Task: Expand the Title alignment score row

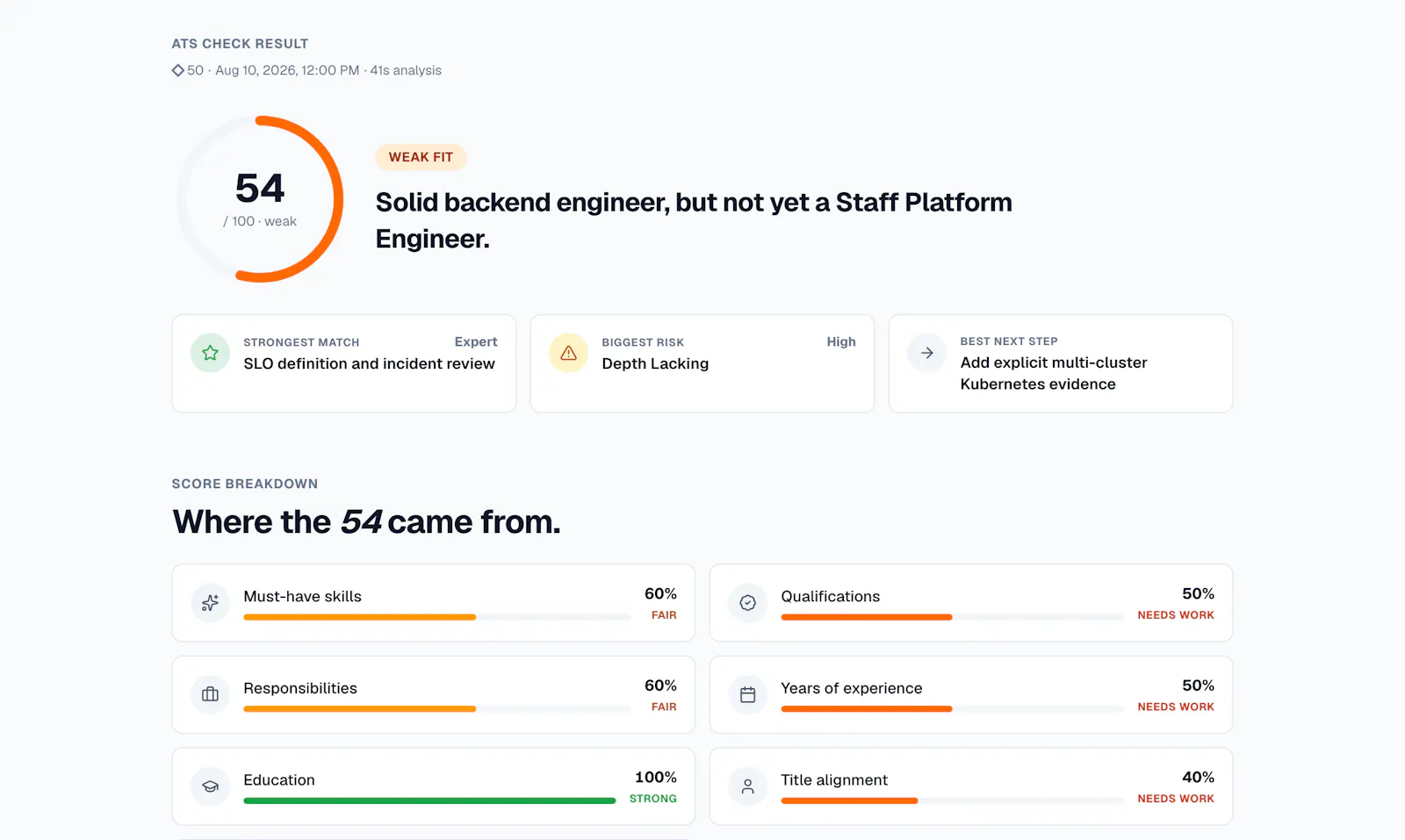Action: click(x=971, y=786)
